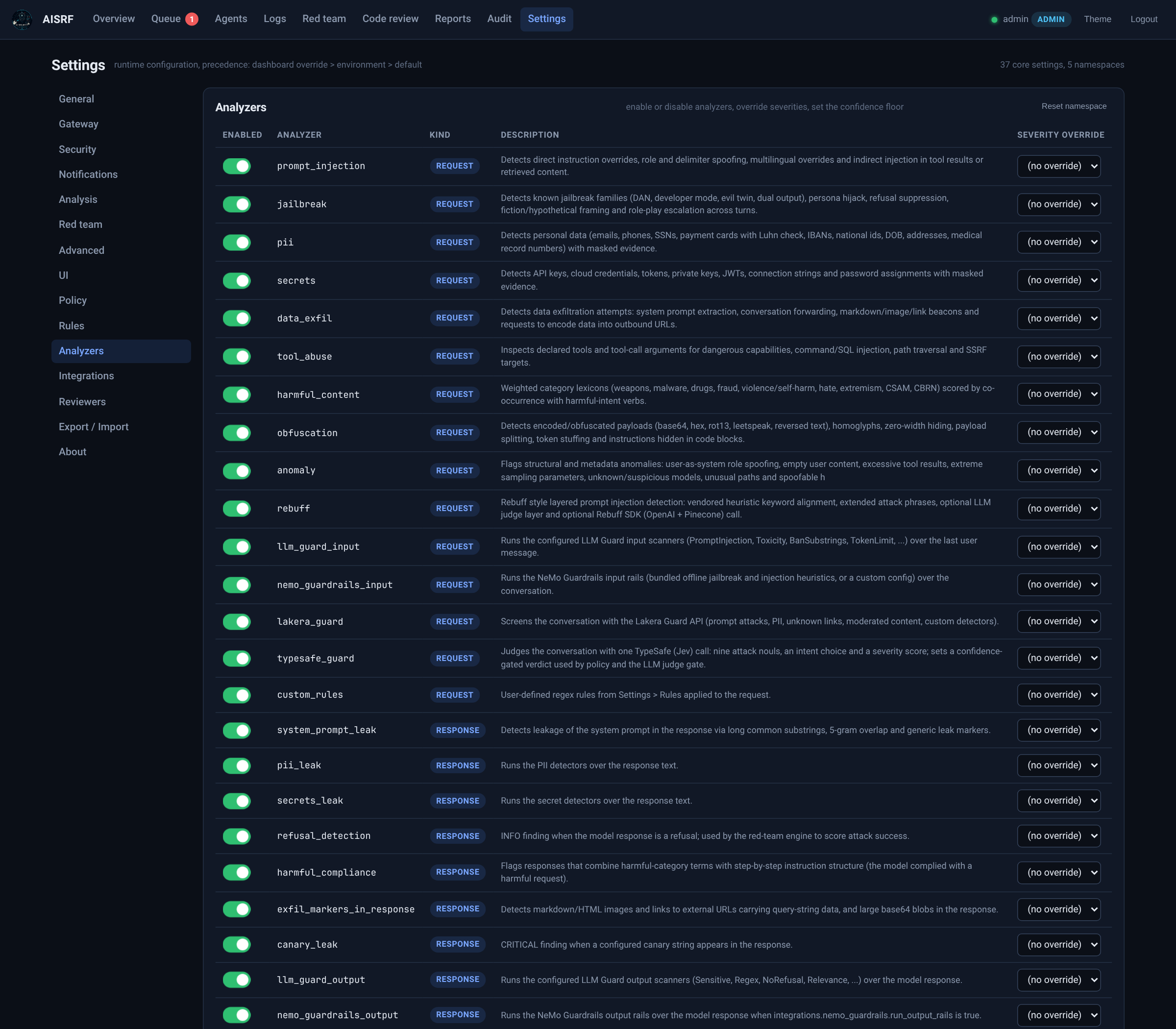Expand severity override for obfuscation

[1058, 432]
